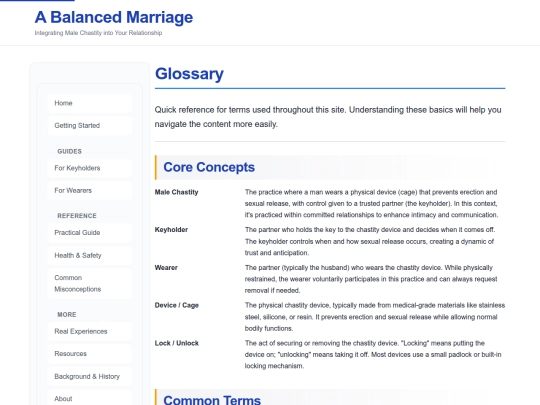Go to Getting Started in sidebar
The height and width of the screenshot is (405, 540).
(x=90, y=125)
